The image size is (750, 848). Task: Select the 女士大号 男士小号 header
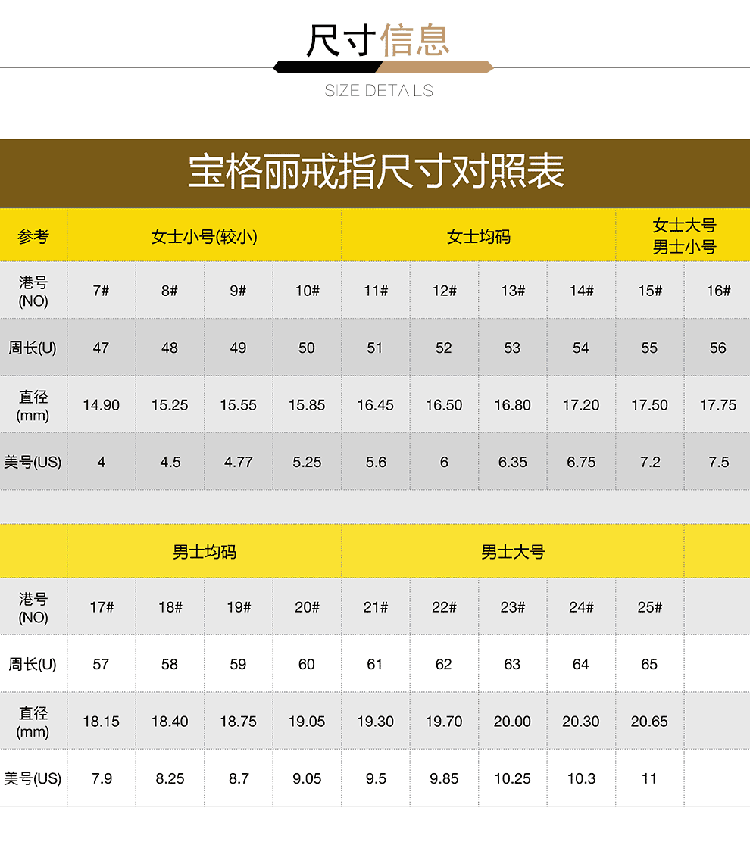(685, 236)
